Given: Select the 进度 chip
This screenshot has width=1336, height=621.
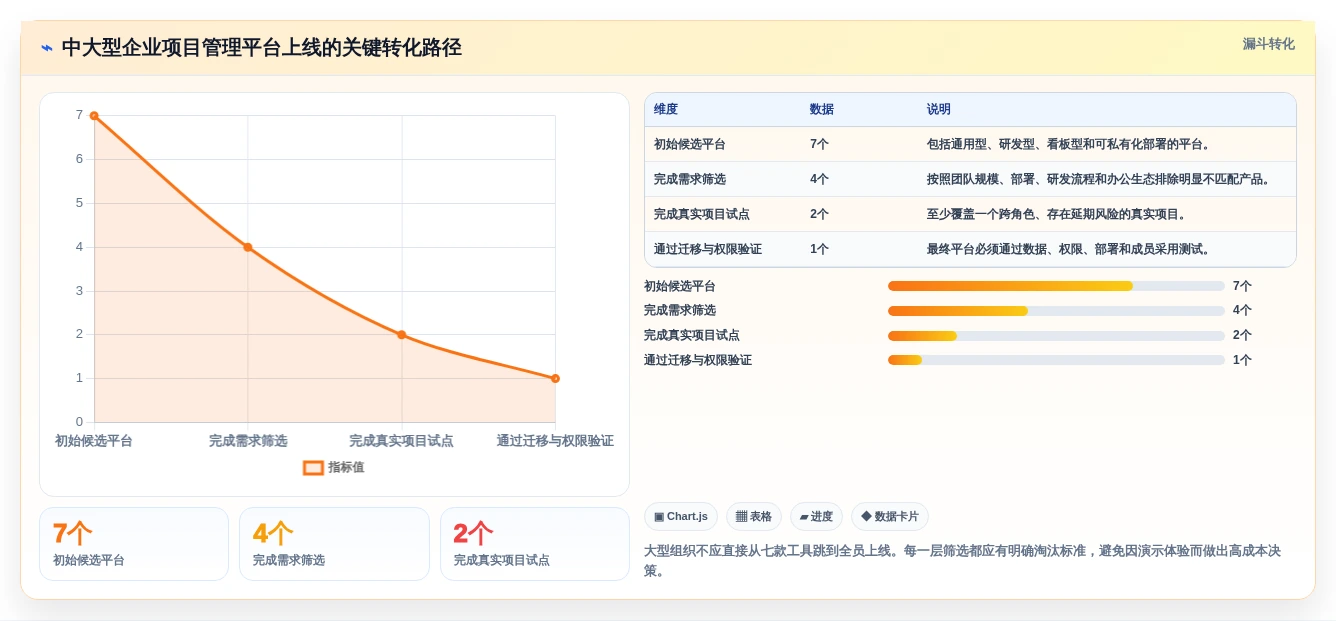Looking at the screenshot, I should (x=816, y=516).
